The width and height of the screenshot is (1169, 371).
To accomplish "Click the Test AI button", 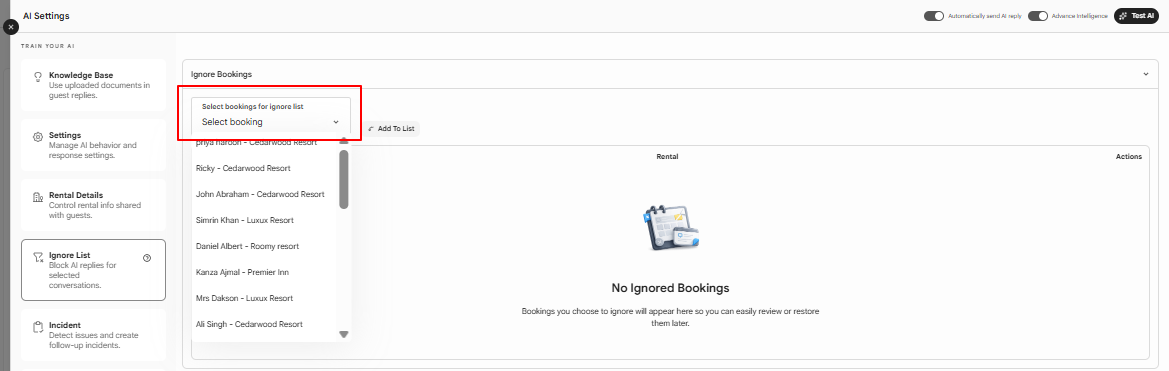I will 1136,16.
